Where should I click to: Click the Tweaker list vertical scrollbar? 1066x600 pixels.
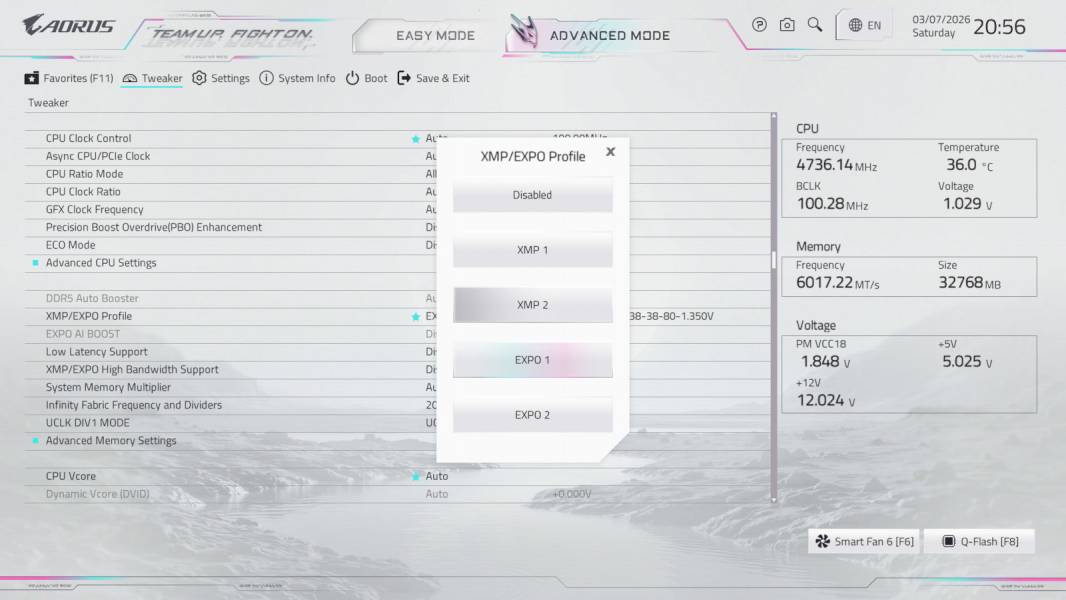point(773,259)
